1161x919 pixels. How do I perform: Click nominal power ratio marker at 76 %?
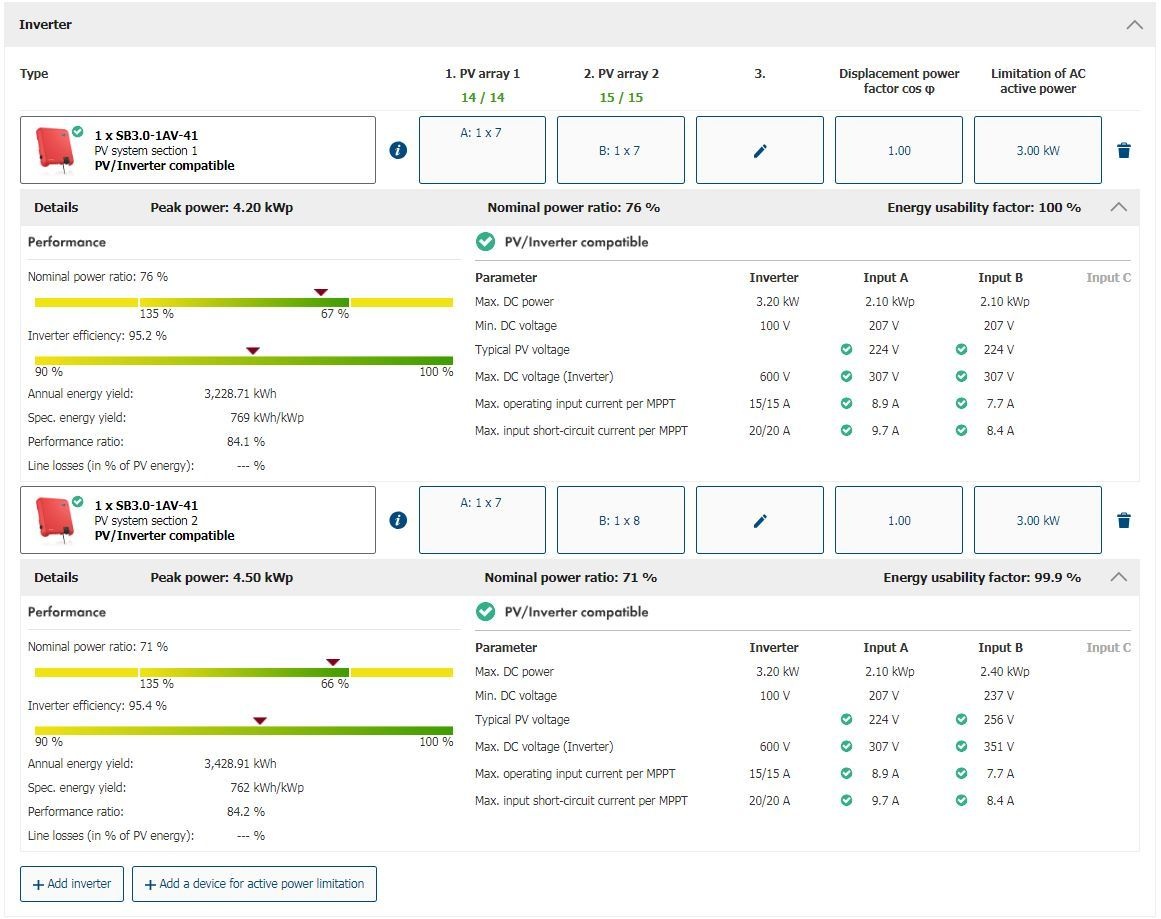click(x=321, y=292)
